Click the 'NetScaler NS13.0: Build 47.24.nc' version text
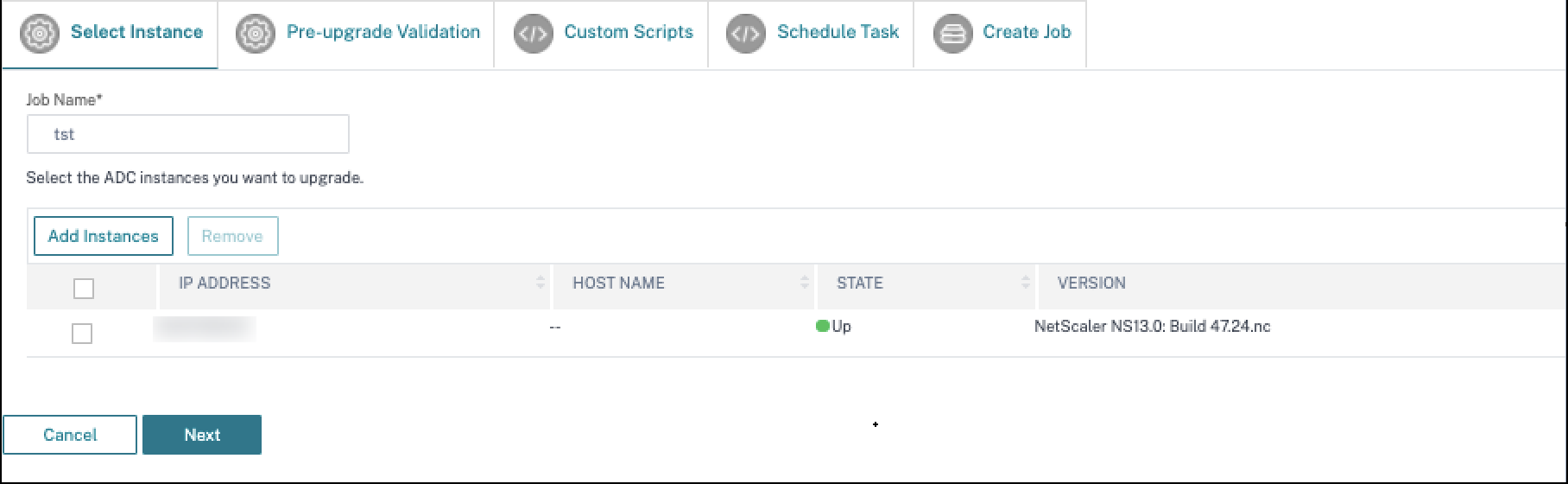Screen dimensions: 1568x484 coord(1153,327)
